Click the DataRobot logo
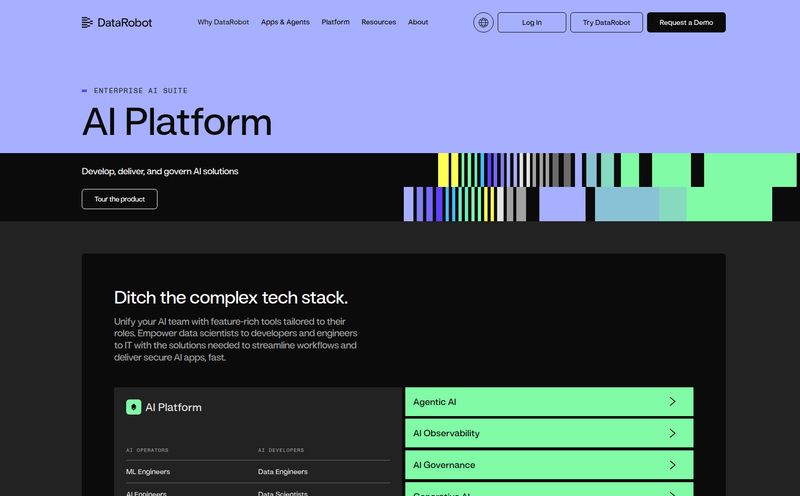 pos(117,22)
